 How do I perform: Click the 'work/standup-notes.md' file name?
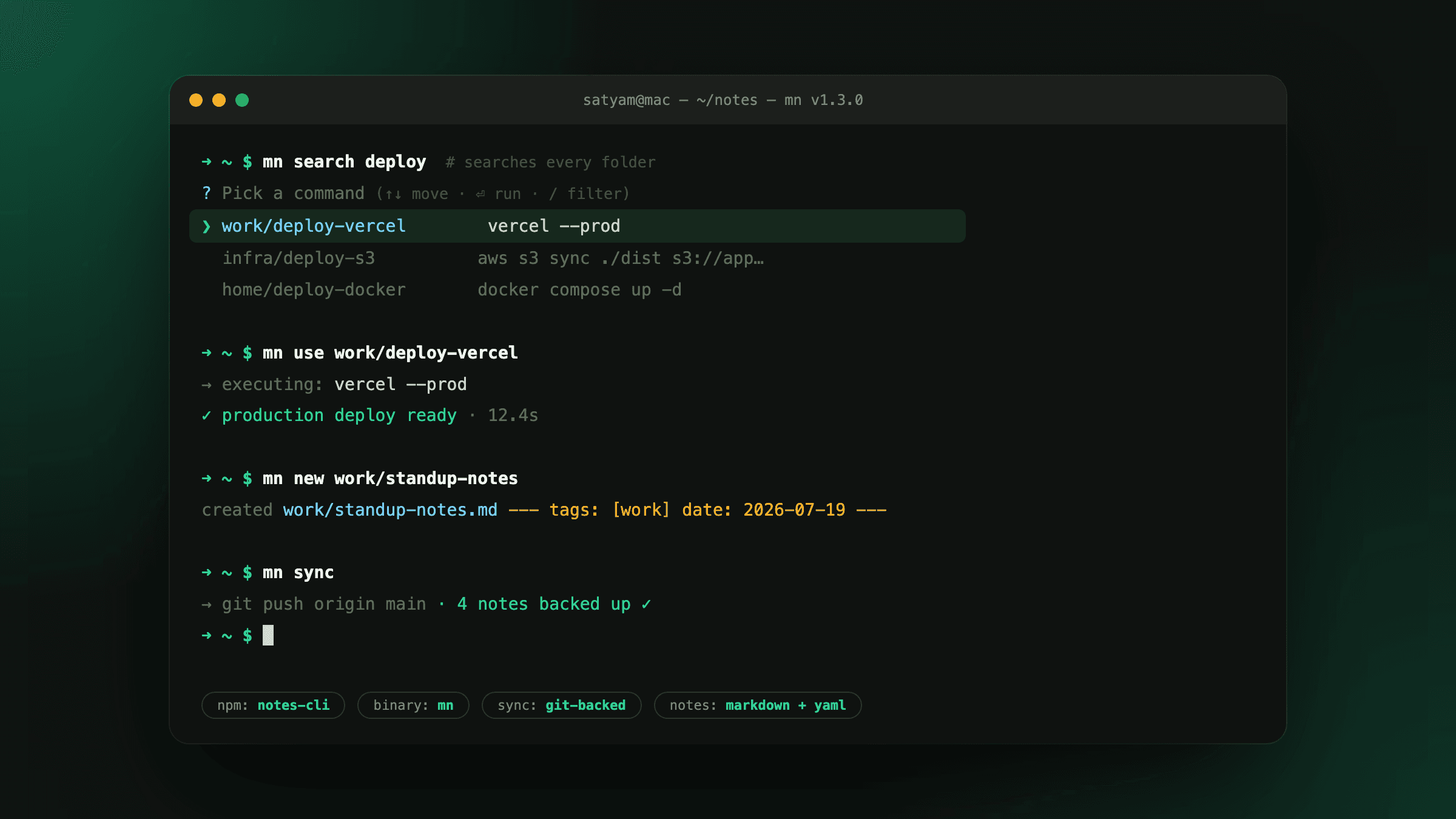(390, 510)
